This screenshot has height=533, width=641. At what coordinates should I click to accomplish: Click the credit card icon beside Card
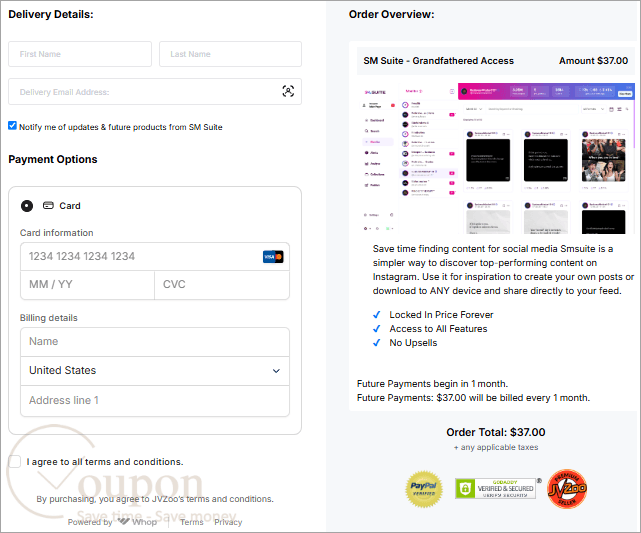pos(48,205)
